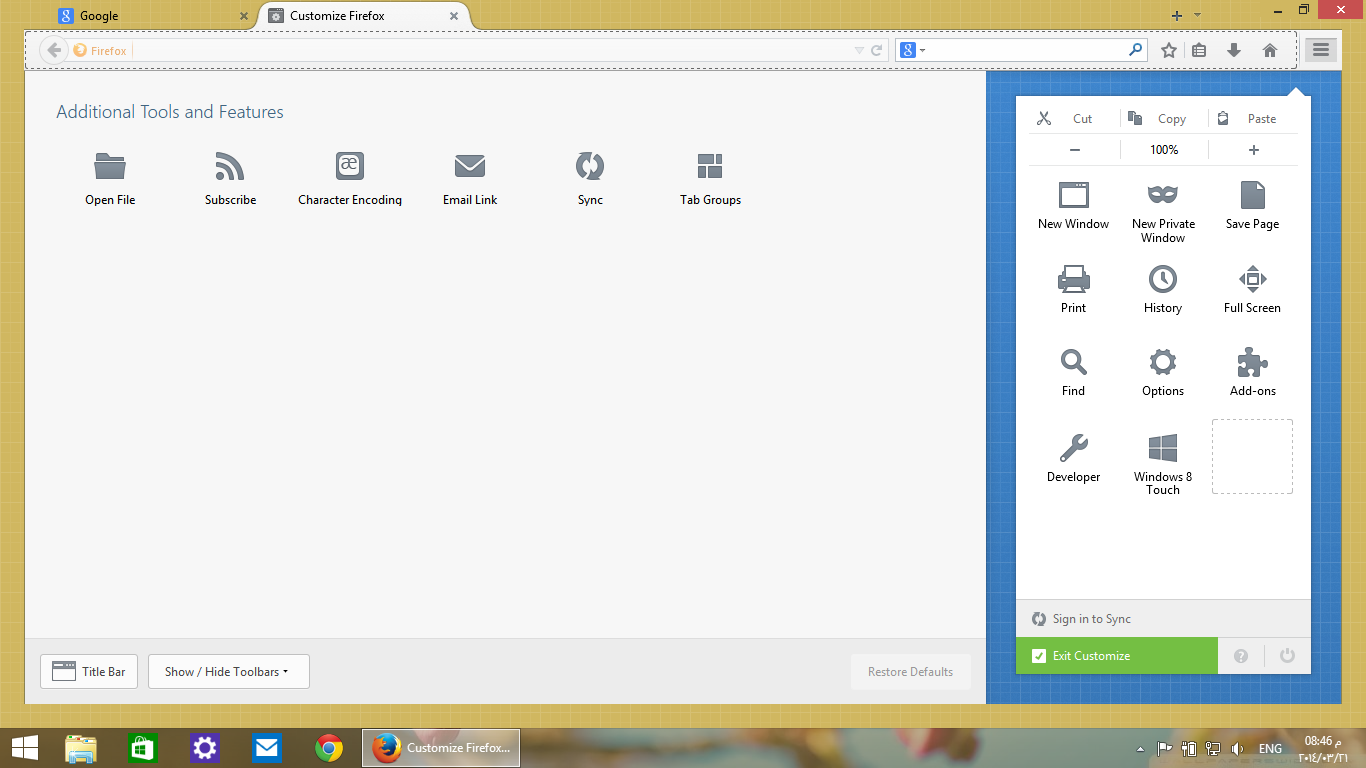This screenshot has width=1366, height=768.
Task: Open the bookmarks list icon
Action: (1199, 50)
